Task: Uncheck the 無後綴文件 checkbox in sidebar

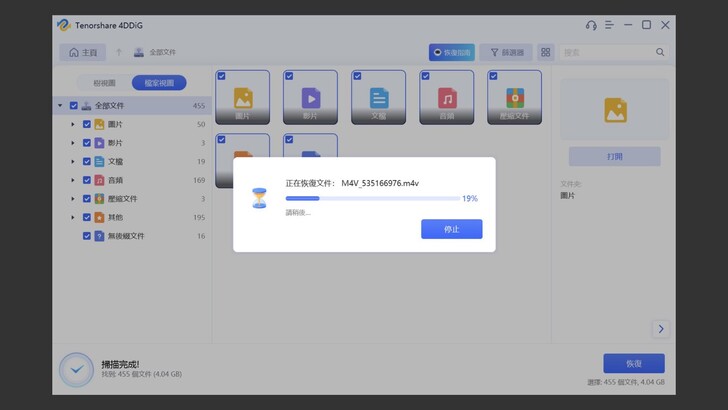Action: (x=86, y=236)
